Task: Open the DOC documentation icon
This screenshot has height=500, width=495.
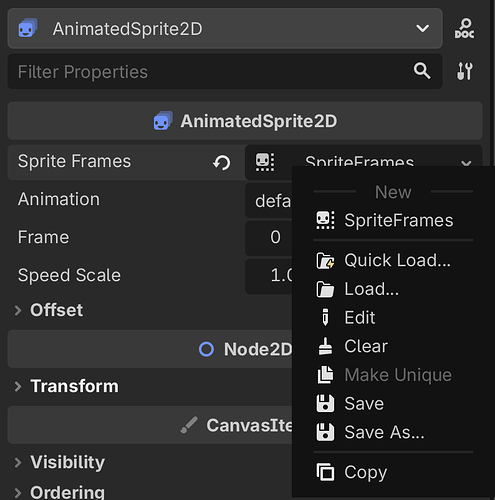Action: [x=464, y=29]
